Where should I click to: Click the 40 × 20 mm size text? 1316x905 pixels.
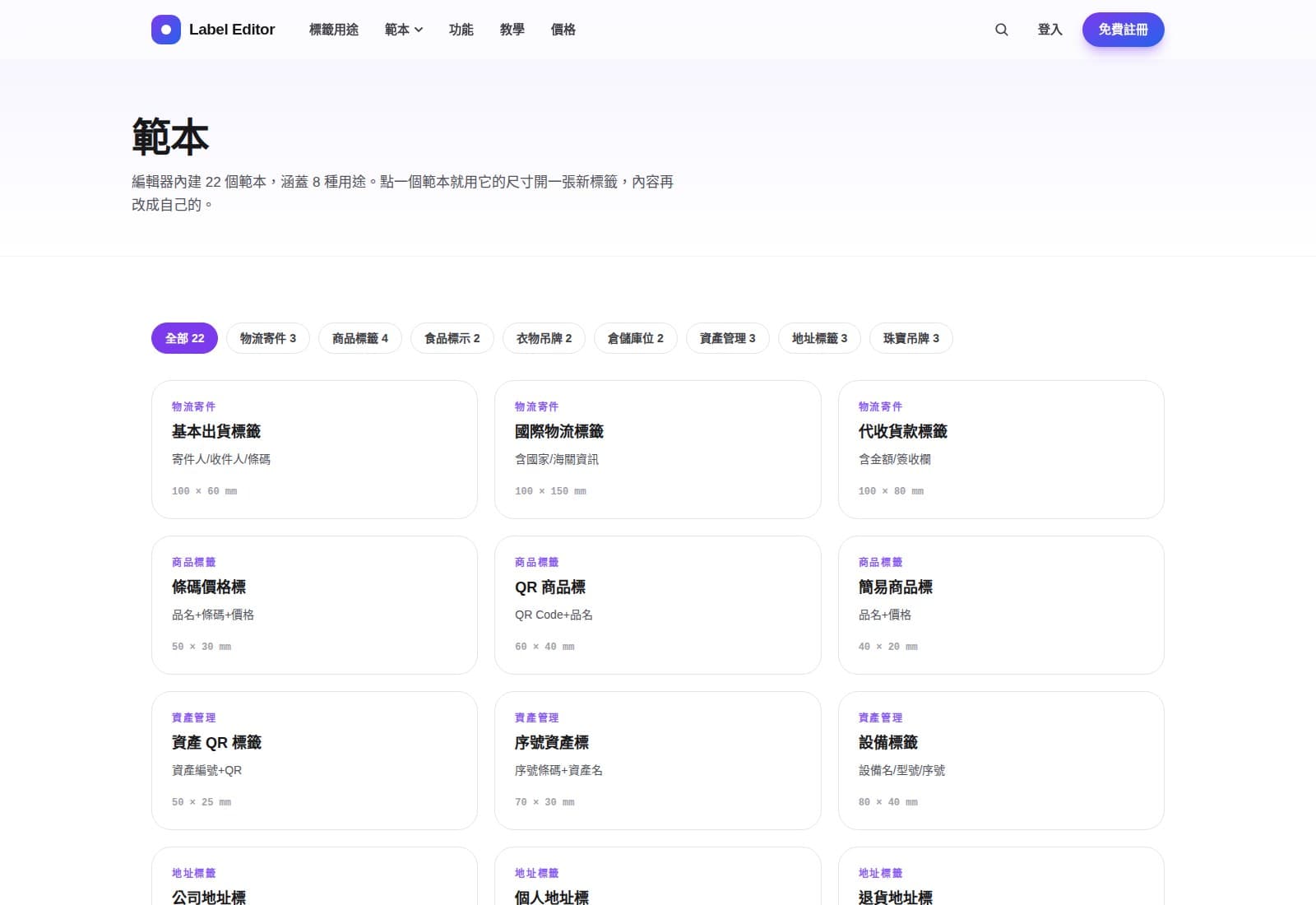888,647
